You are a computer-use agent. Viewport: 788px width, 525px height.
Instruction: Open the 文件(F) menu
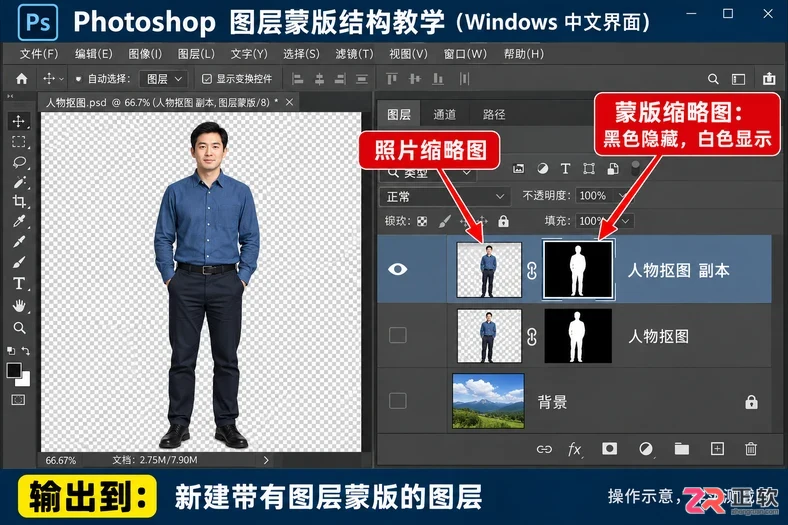point(39,54)
